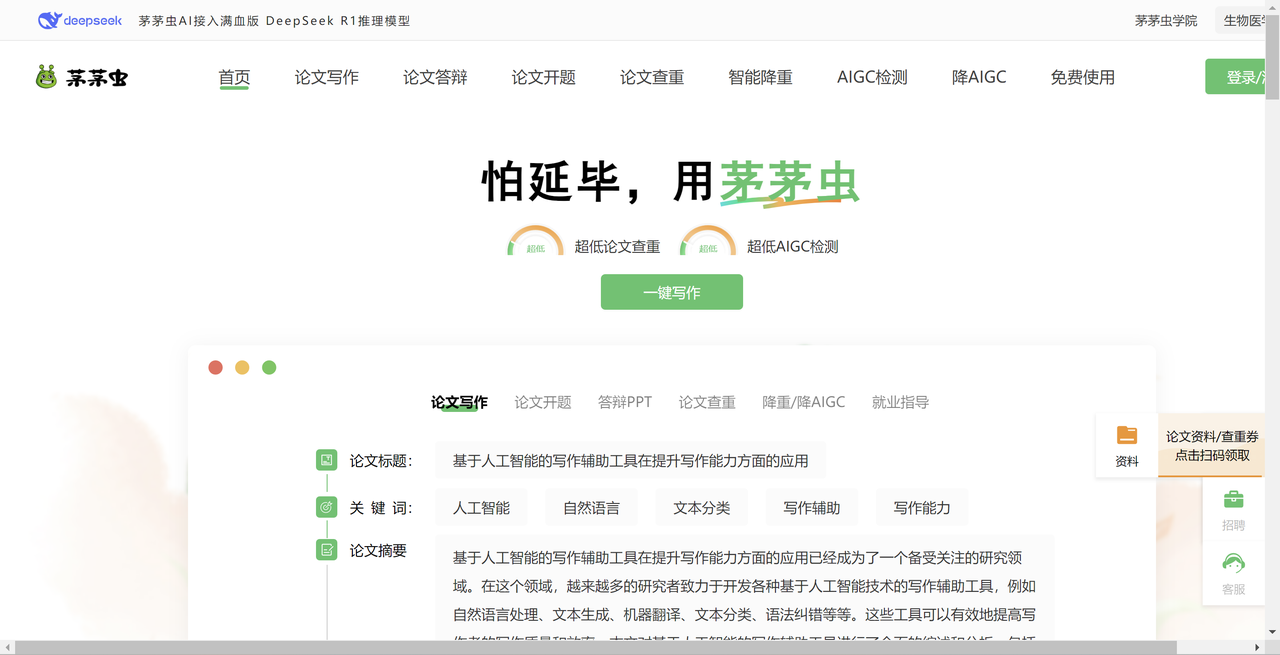Select the 就业指导 tab

click(900, 402)
